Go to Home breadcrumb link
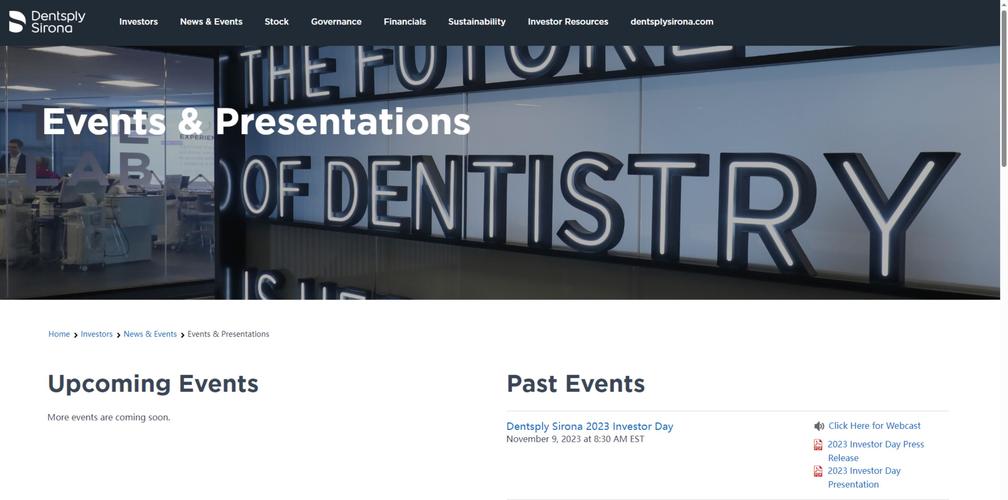 [59, 334]
